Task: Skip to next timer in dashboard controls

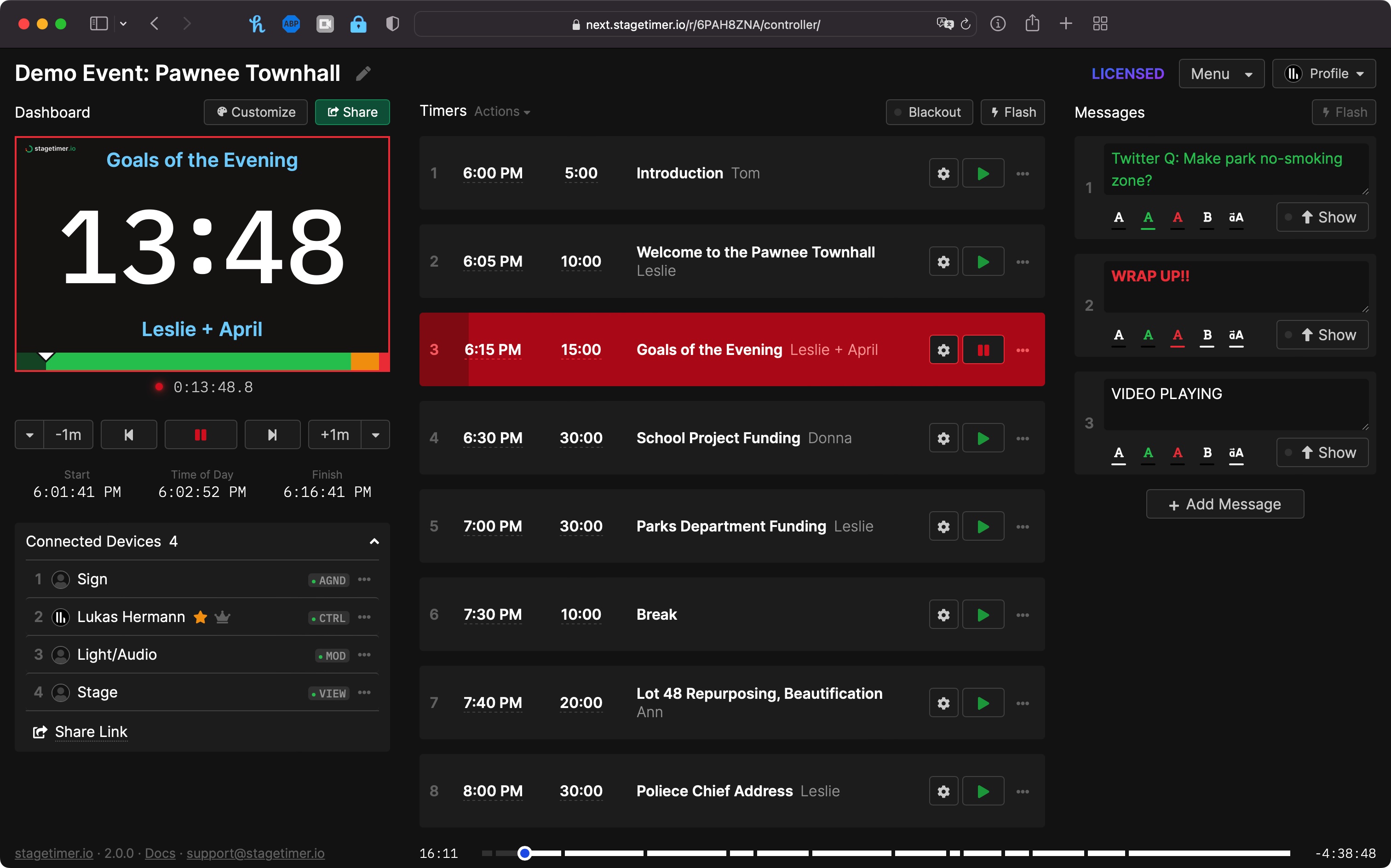Action: (x=272, y=434)
